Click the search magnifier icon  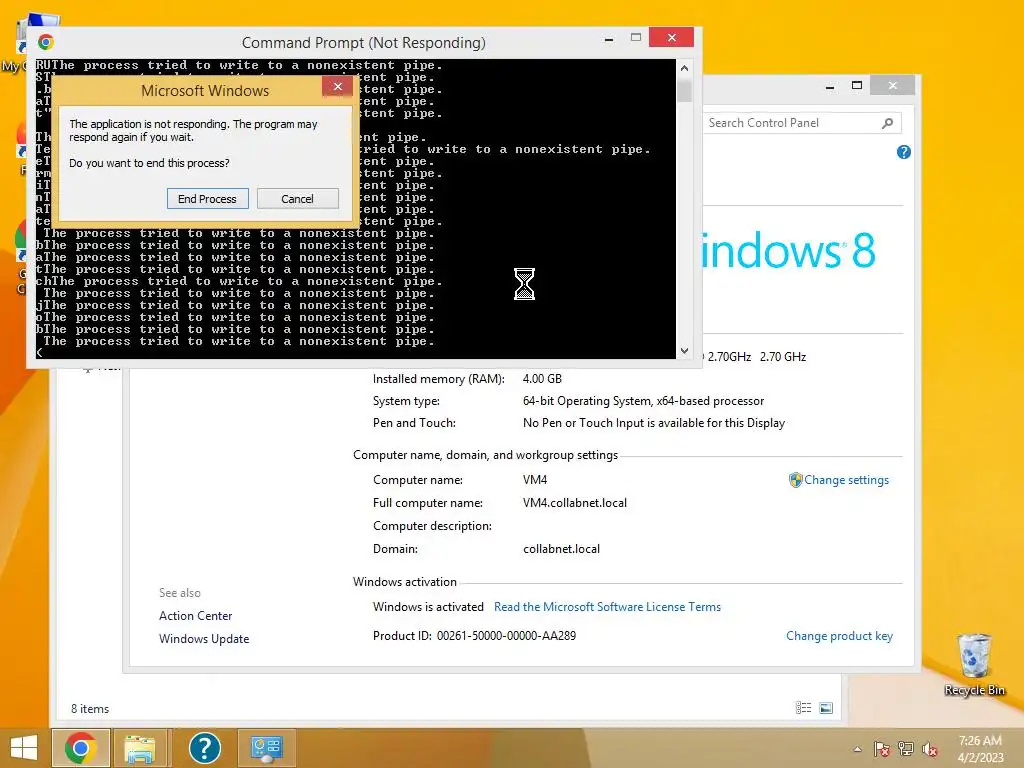888,123
